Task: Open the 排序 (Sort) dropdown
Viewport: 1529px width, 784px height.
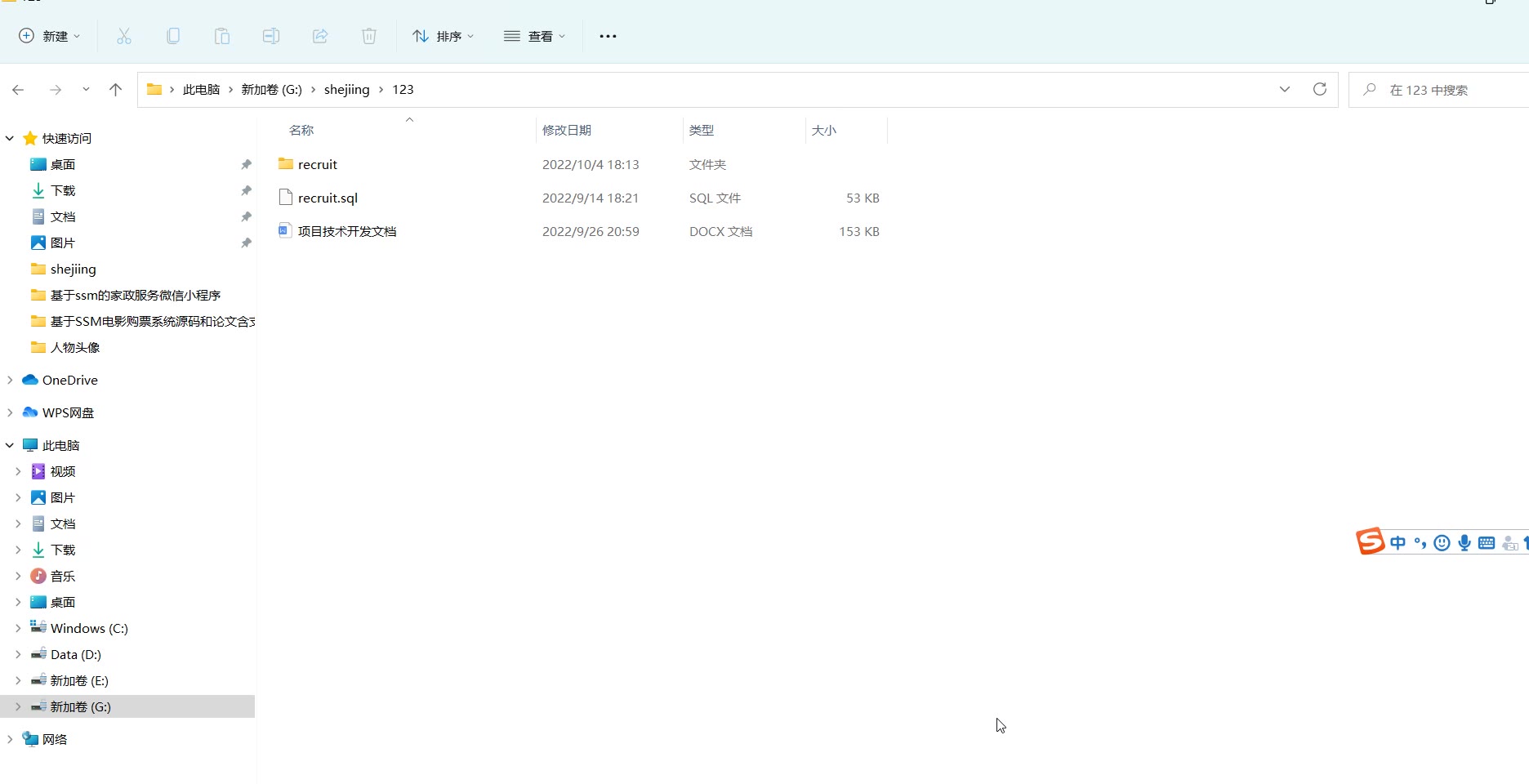Action: pyautogui.click(x=444, y=36)
